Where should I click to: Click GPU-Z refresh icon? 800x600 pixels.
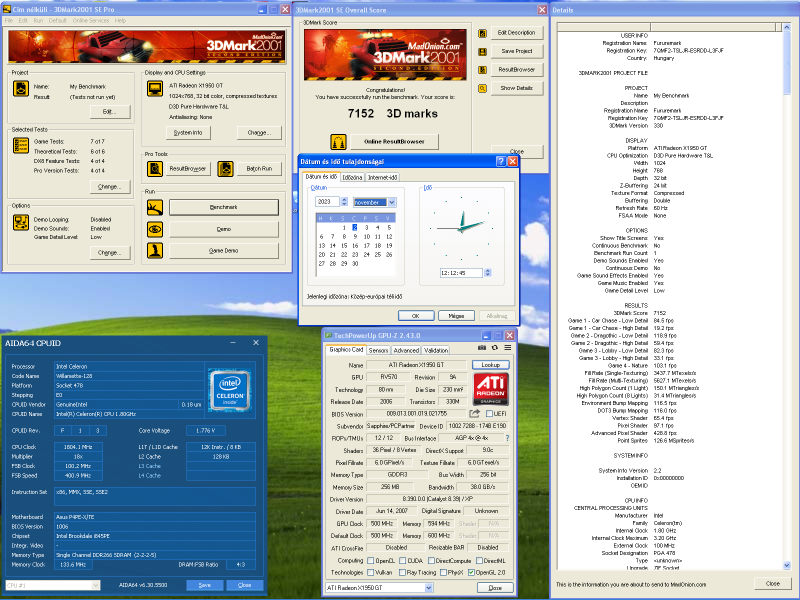(x=494, y=348)
